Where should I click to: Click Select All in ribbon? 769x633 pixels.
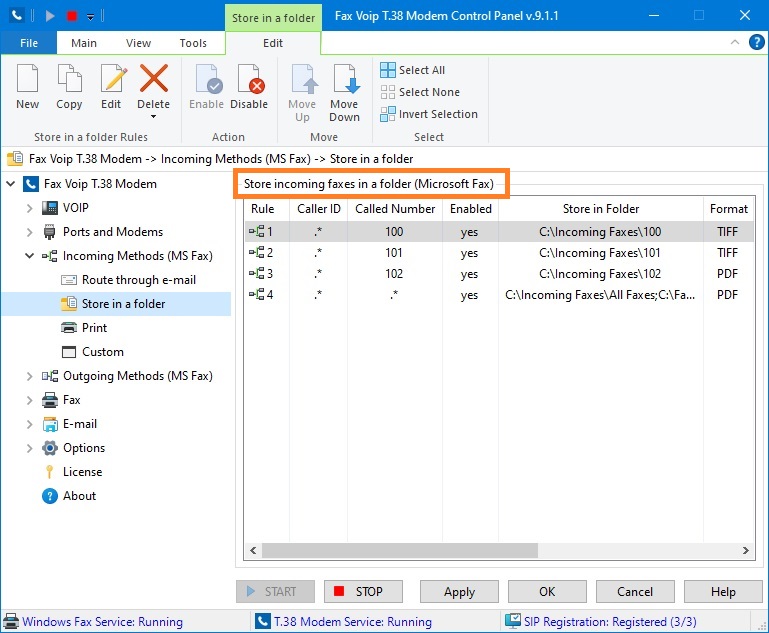(x=413, y=70)
